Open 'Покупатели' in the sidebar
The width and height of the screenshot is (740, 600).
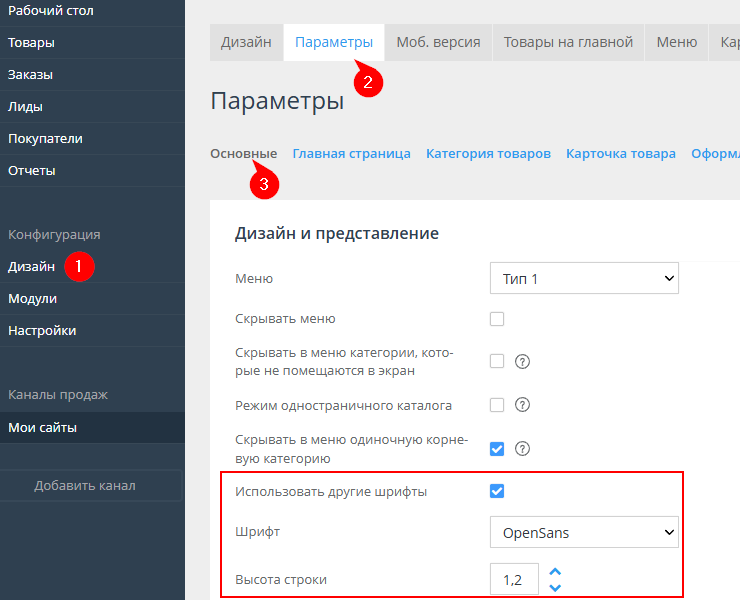pos(92,139)
